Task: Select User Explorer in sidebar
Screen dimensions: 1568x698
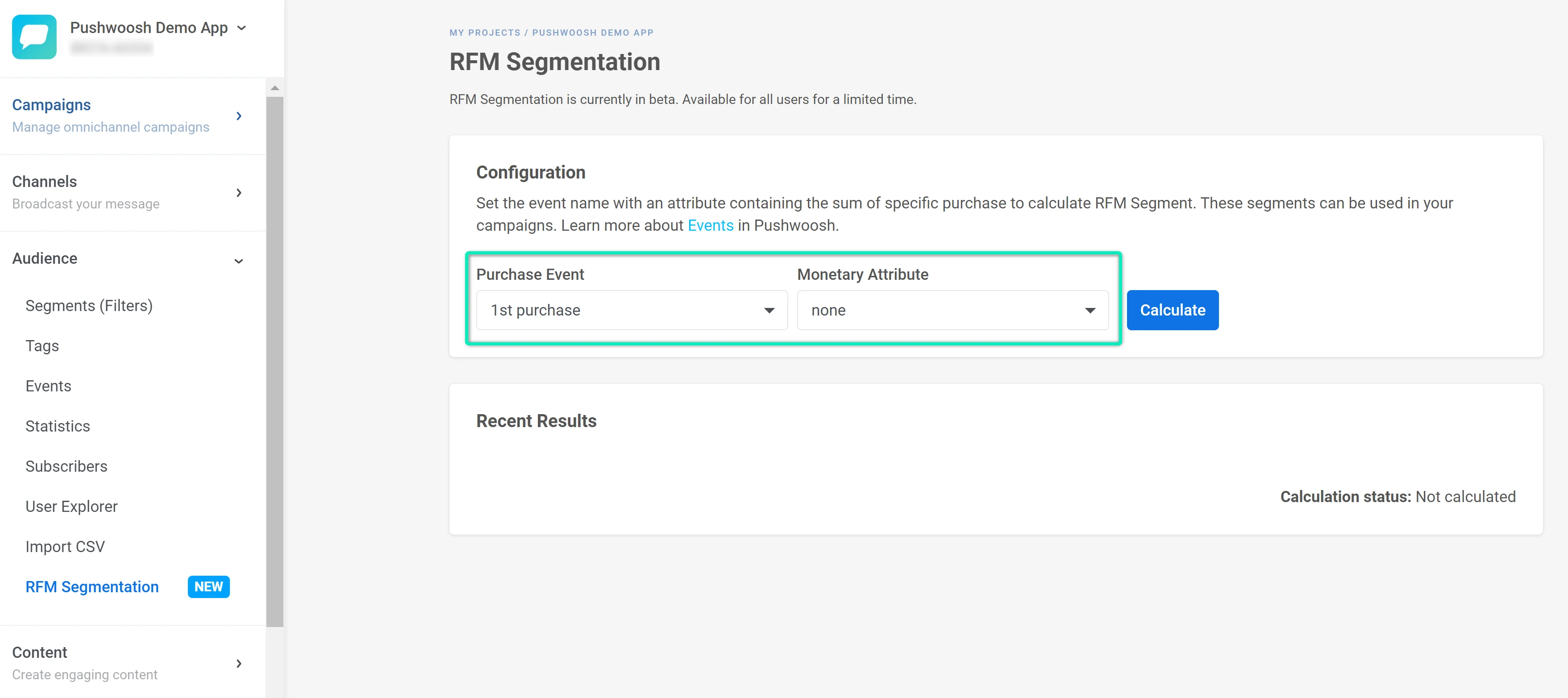Action: (x=71, y=506)
